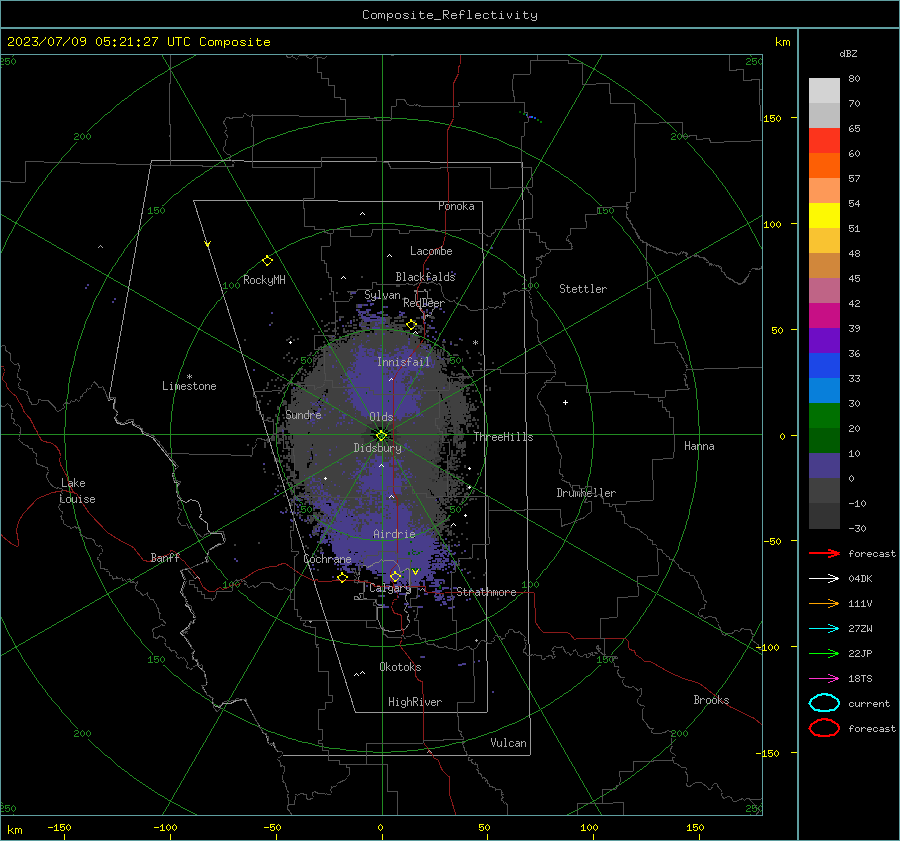Select the purple 10 dBZ color swatch
Viewport: 900px width, 841px height.
824,465
